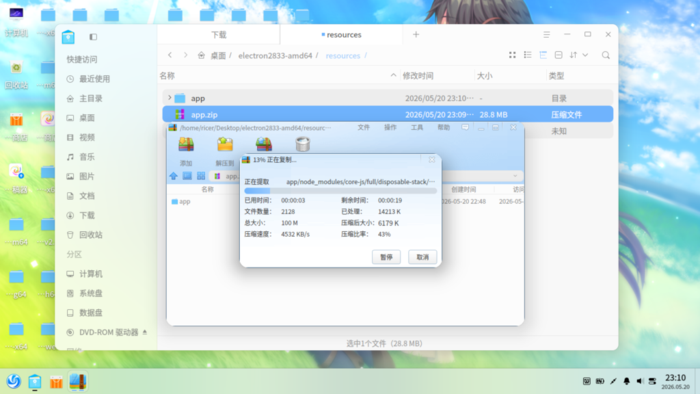The image size is (700, 394).
Task: Open 回收站 in sidebar
Action: 84,235
